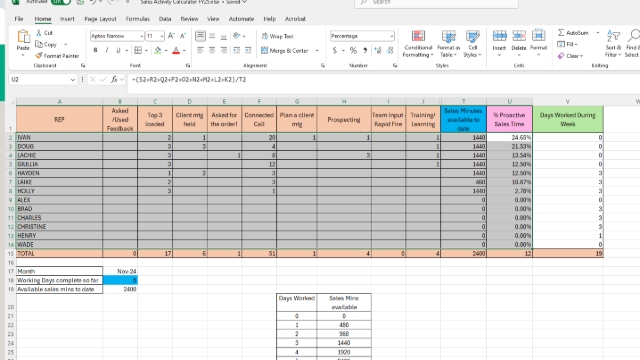Insert cells with the Insert button
Viewport: 640px width, 360px height.
click(x=499, y=42)
